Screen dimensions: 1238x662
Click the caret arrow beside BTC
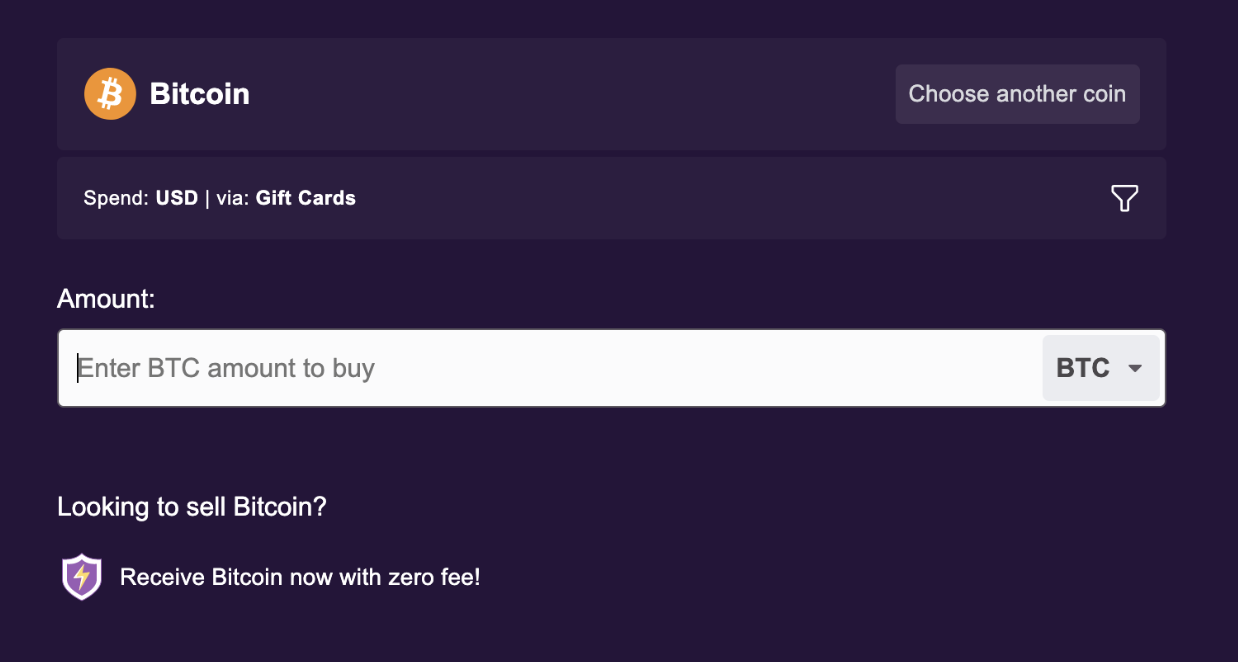[x=1135, y=368]
